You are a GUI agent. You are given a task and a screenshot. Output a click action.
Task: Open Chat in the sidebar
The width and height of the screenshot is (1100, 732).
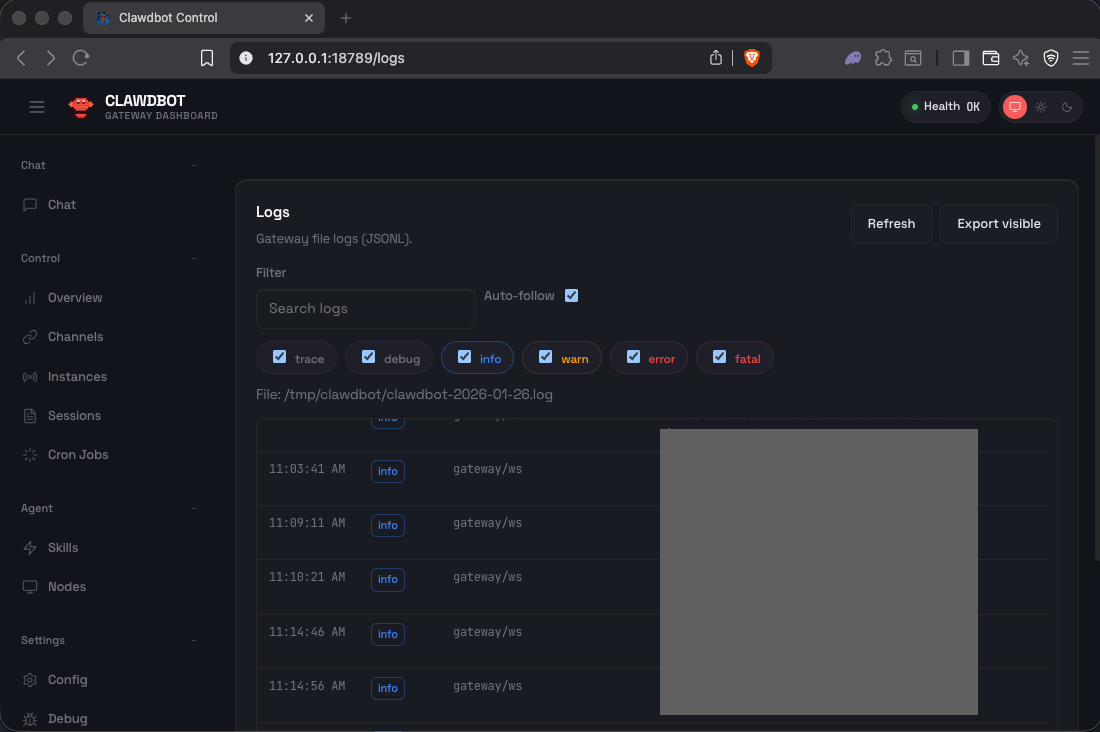62,204
